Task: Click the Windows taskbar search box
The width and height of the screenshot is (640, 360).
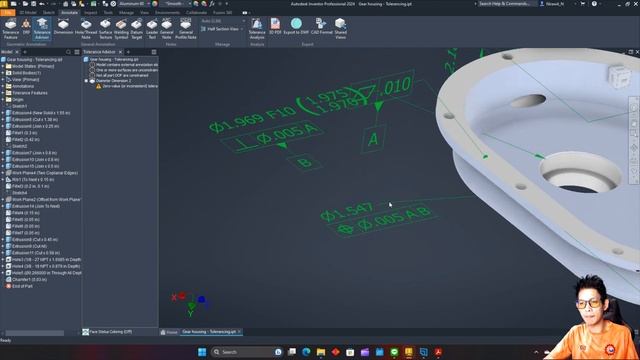Action: pos(247,352)
